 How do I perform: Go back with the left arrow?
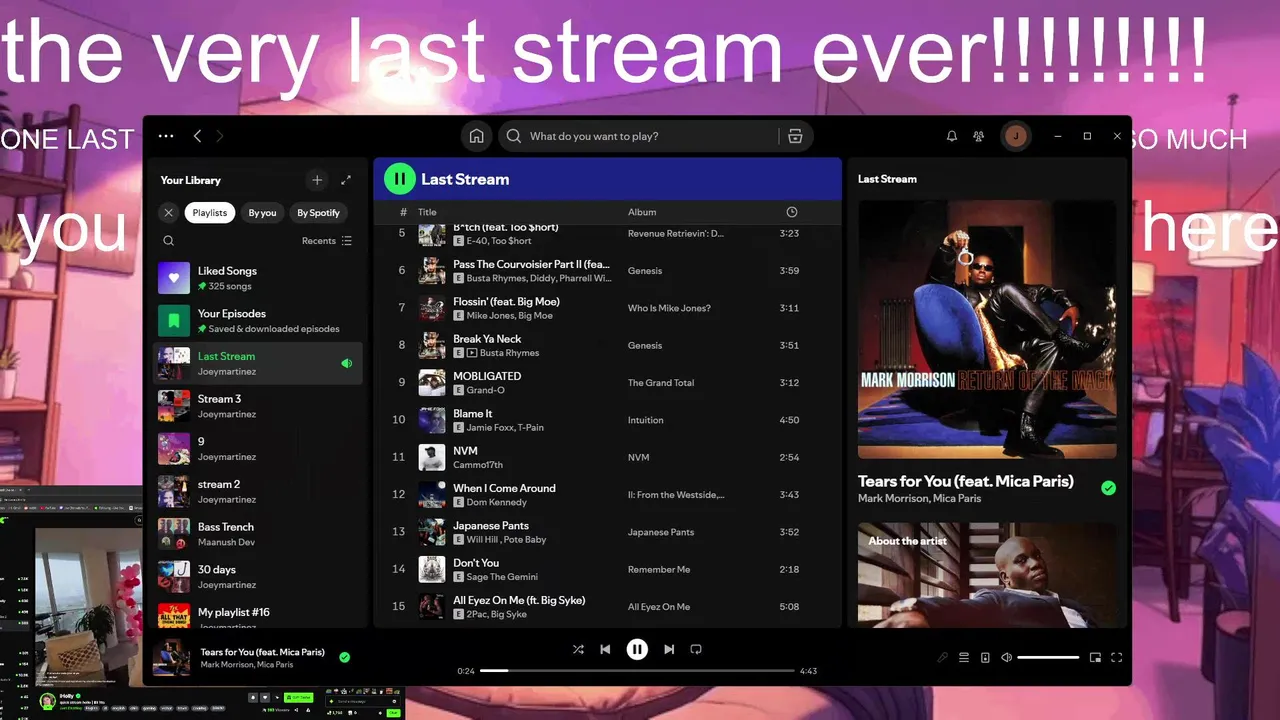click(x=197, y=136)
